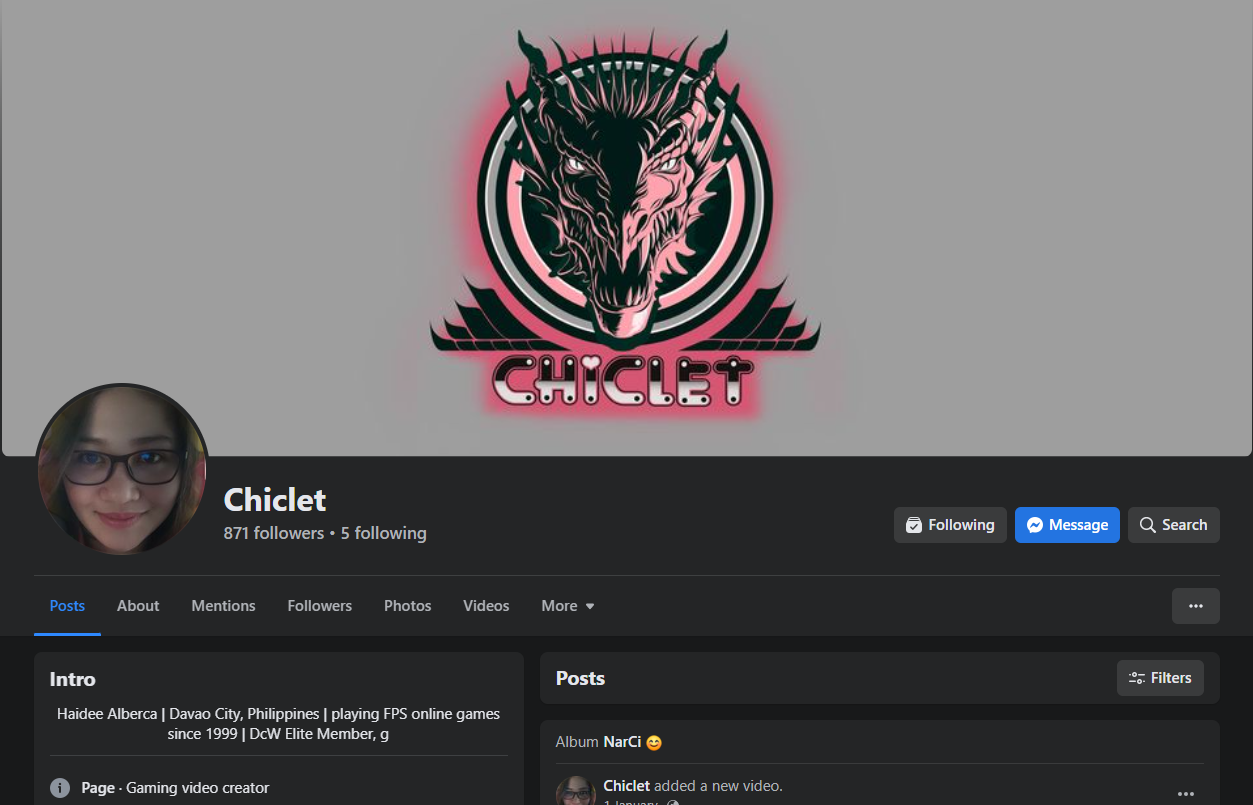This screenshot has height=805, width=1253.
Task: Open the Chiclet profile picture
Action: [122, 470]
